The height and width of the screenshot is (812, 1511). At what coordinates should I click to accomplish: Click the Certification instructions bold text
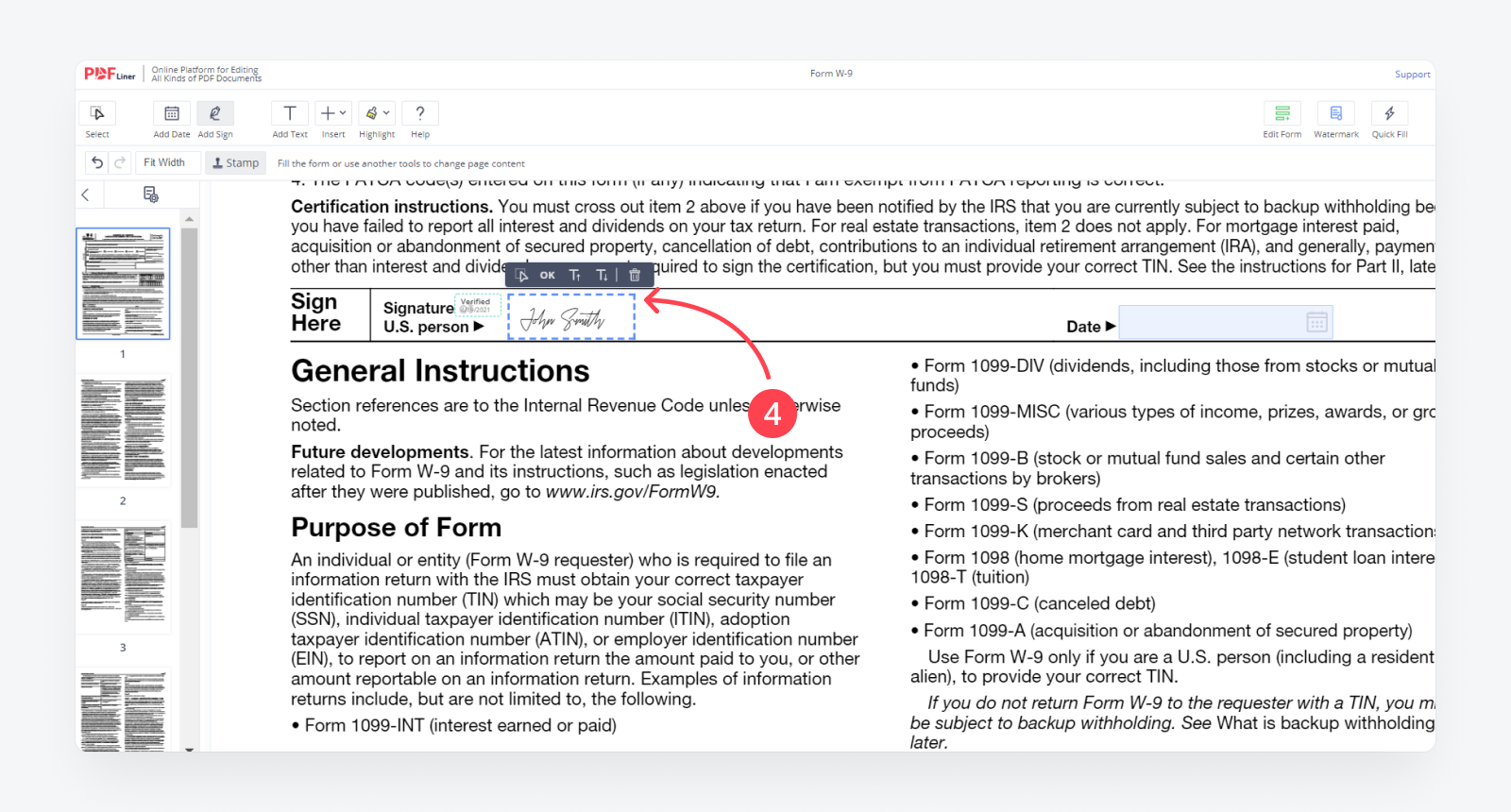(x=392, y=207)
